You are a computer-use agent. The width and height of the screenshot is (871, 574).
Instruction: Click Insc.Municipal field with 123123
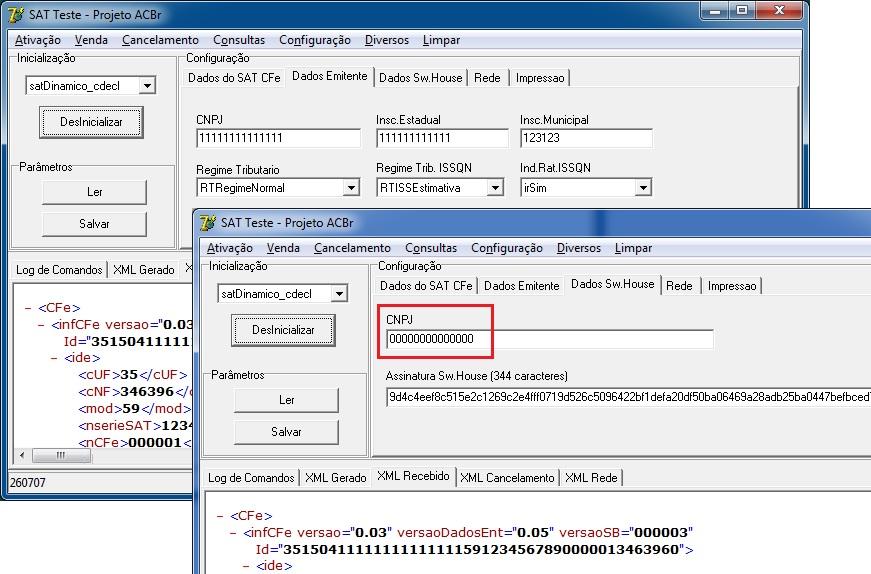pos(586,138)
